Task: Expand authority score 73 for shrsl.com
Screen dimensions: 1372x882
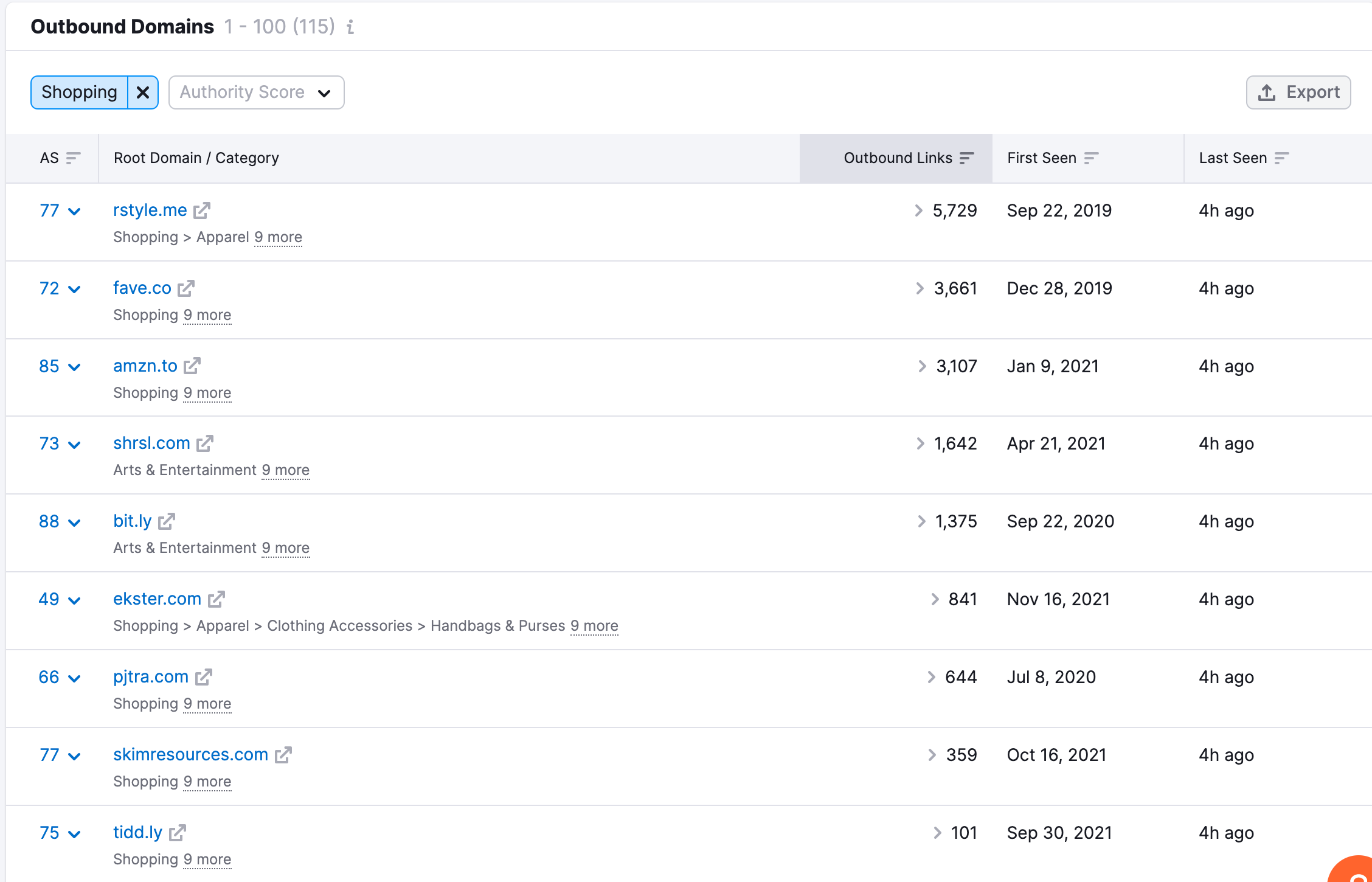Action: [60, 443]
